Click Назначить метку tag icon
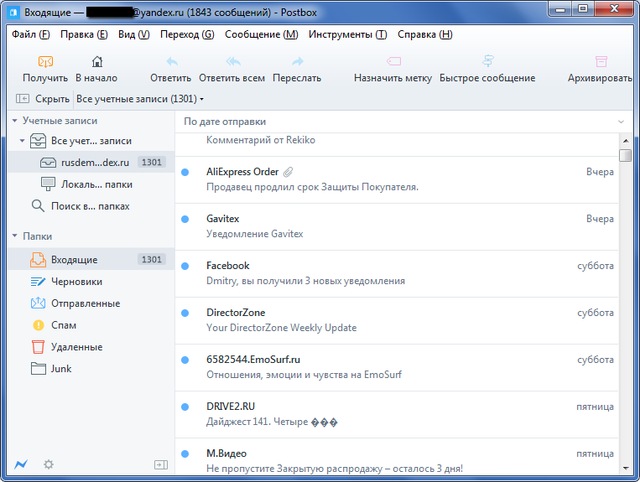 coord(392,62)
